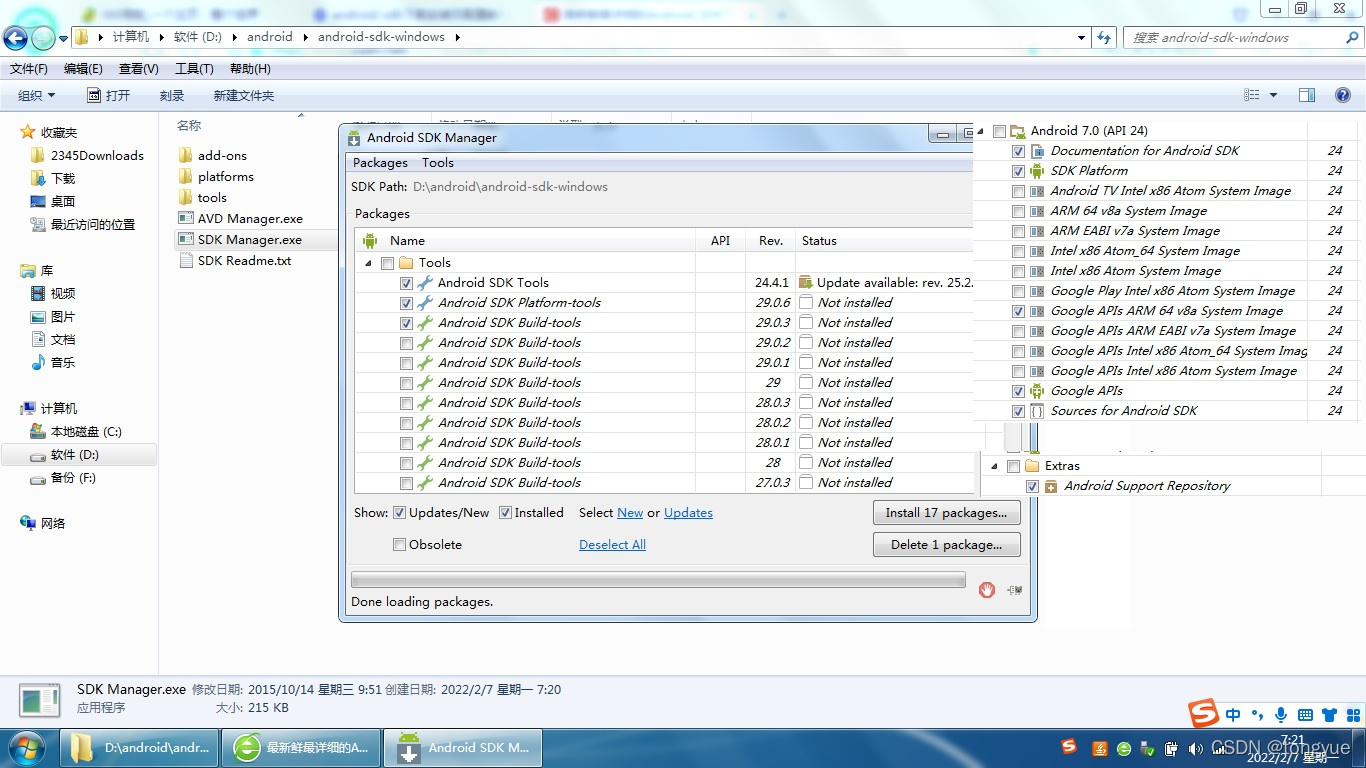Uncheck Google APIs ARM 64 v8a System Image
The height and width of the screenshot is (768, 1366).
click(x=1018, y=311)
